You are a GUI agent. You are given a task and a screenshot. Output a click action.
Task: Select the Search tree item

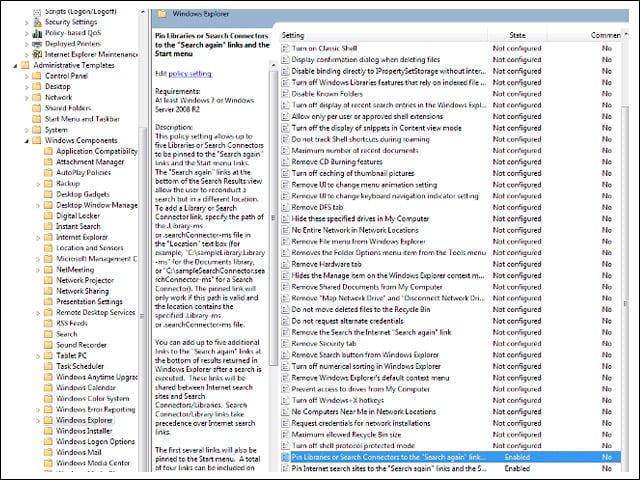67,334
